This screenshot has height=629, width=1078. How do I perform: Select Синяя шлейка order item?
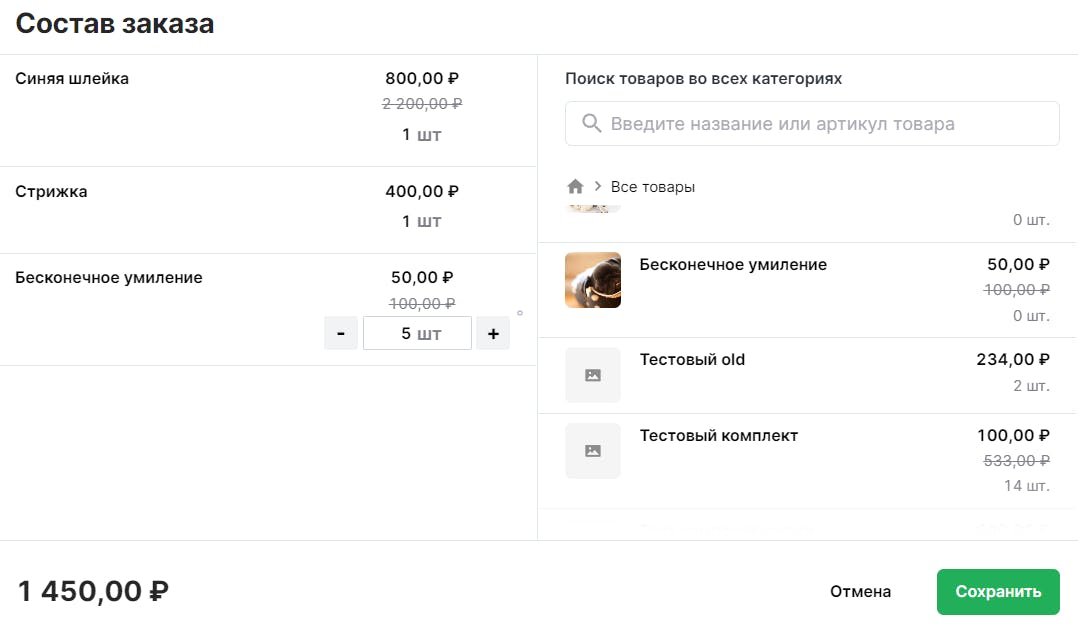click(x=268, y=111)
